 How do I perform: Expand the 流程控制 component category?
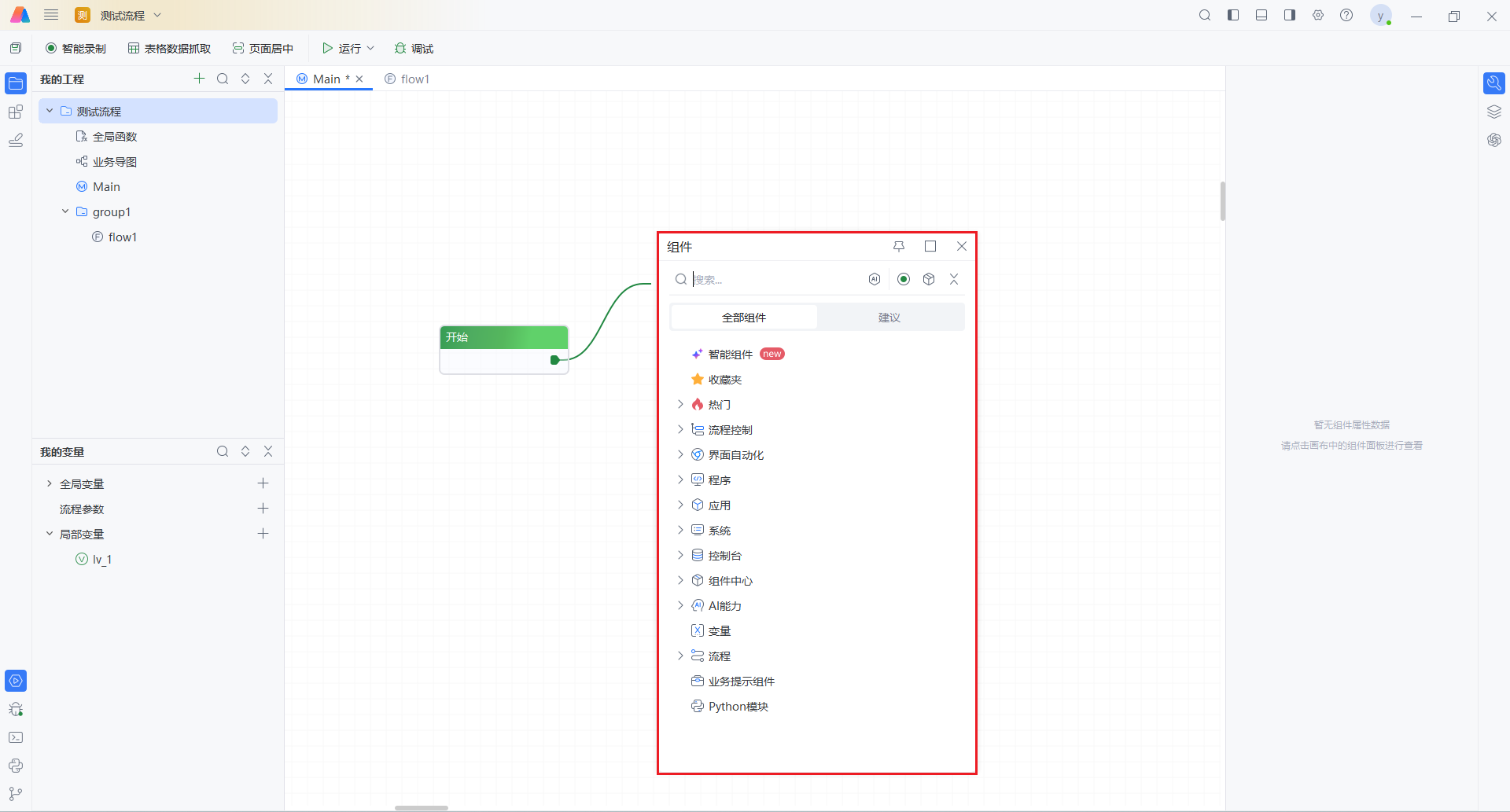pos(680,430)
